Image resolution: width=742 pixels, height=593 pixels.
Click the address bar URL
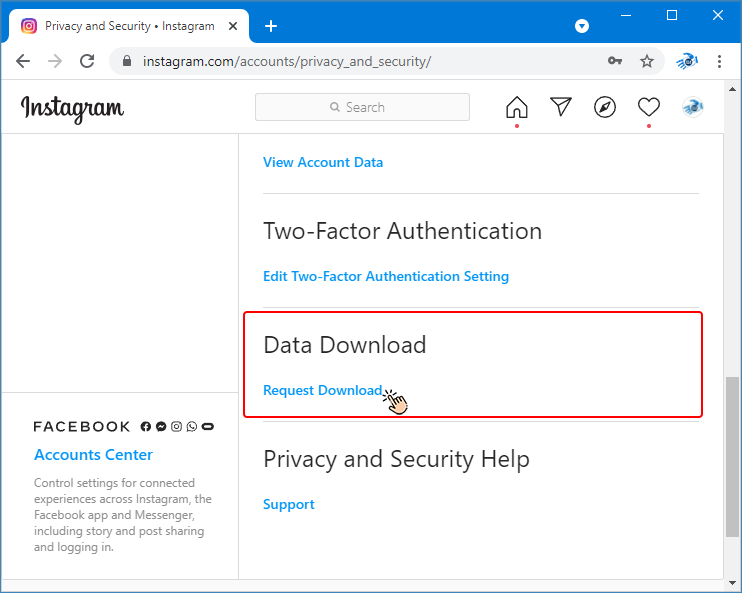click(x=287, y=61)
